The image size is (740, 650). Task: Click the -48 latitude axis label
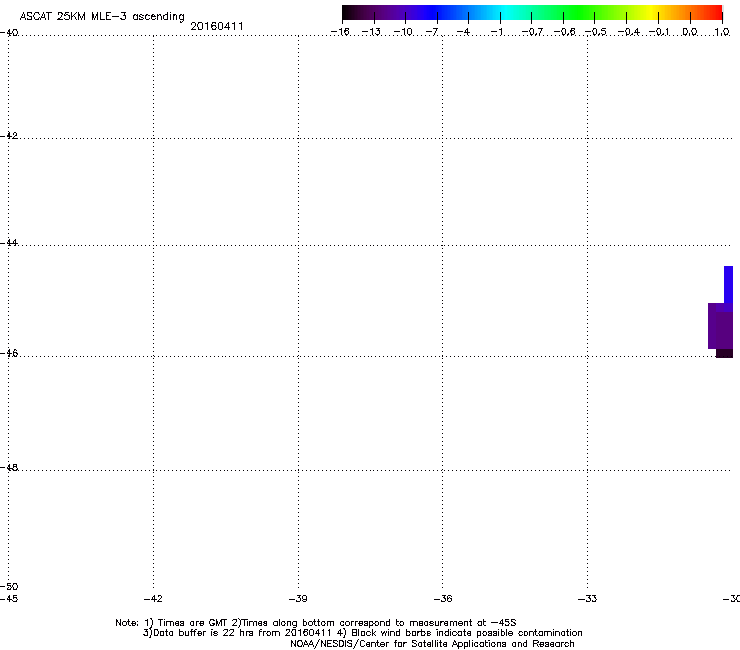(x=9, y=467)
